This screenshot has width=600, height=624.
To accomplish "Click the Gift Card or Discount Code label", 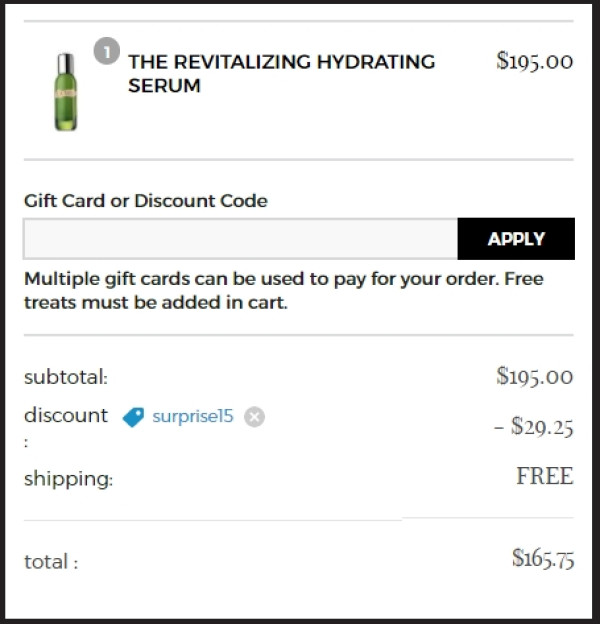I will pos(146,201).
